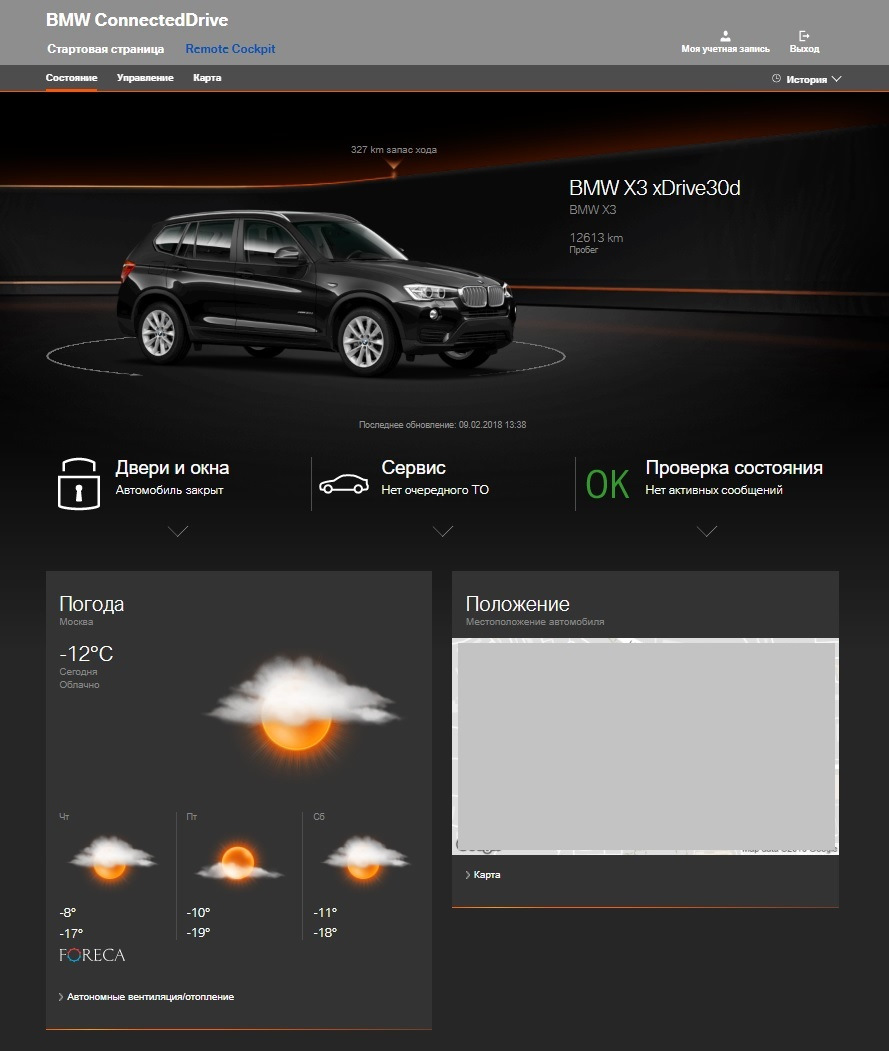
Task: Expand the Проверка состояния chevron
Action: [707, 532]
